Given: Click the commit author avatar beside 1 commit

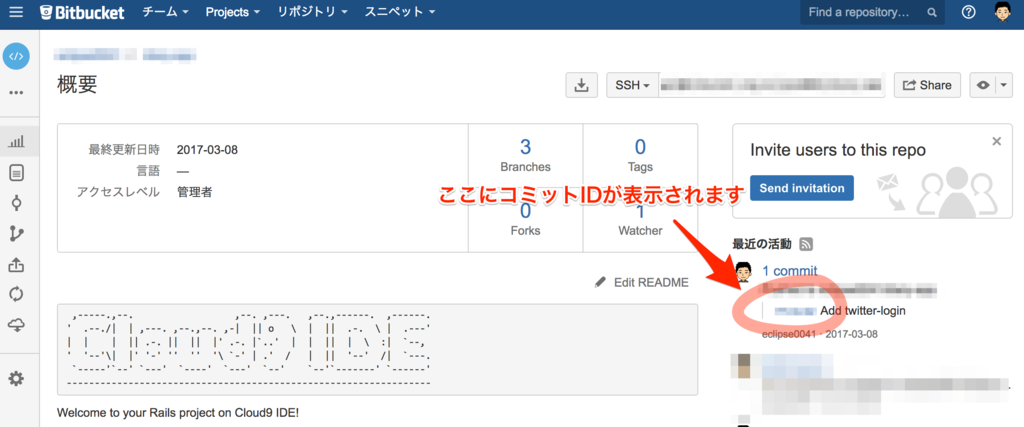Looking at the screenshot, I should pyautogui.click(x=744, y=272).
